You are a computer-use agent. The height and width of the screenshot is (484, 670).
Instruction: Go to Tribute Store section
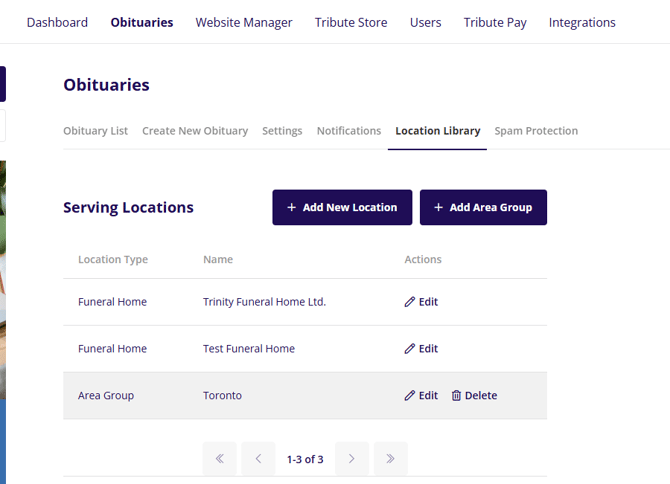click(351, 22)
